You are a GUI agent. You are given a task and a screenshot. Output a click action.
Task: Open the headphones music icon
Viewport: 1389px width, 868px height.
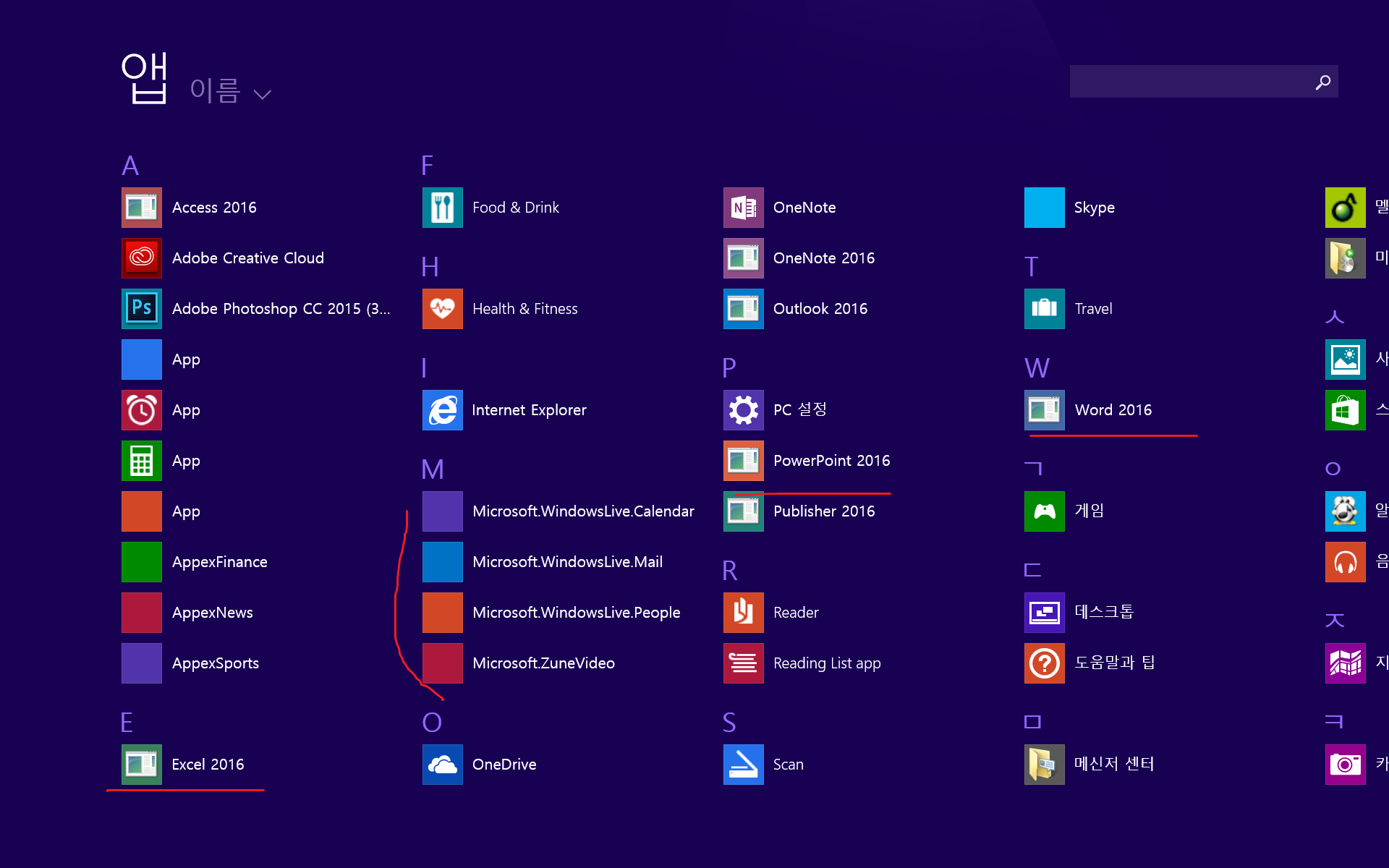click(1346, 562)
